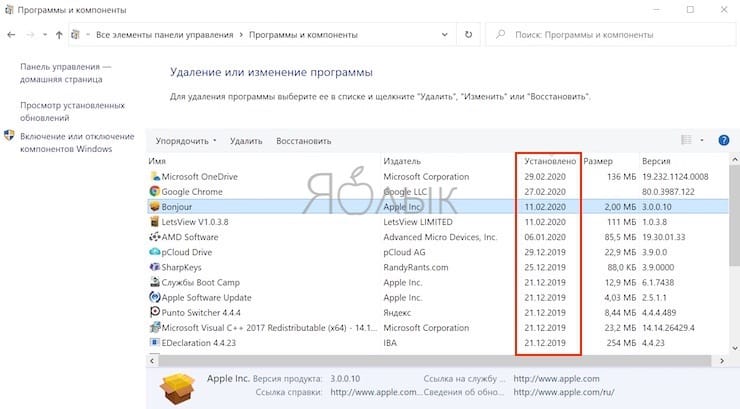Expand the address bar history dropdown
The image size is (740, 409).
point(445,34)
